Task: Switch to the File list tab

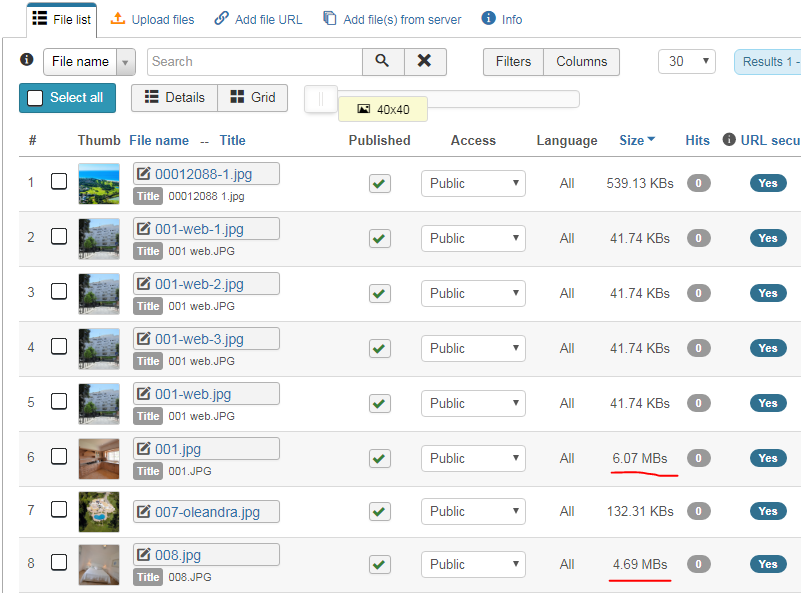Action: point(62,19)
